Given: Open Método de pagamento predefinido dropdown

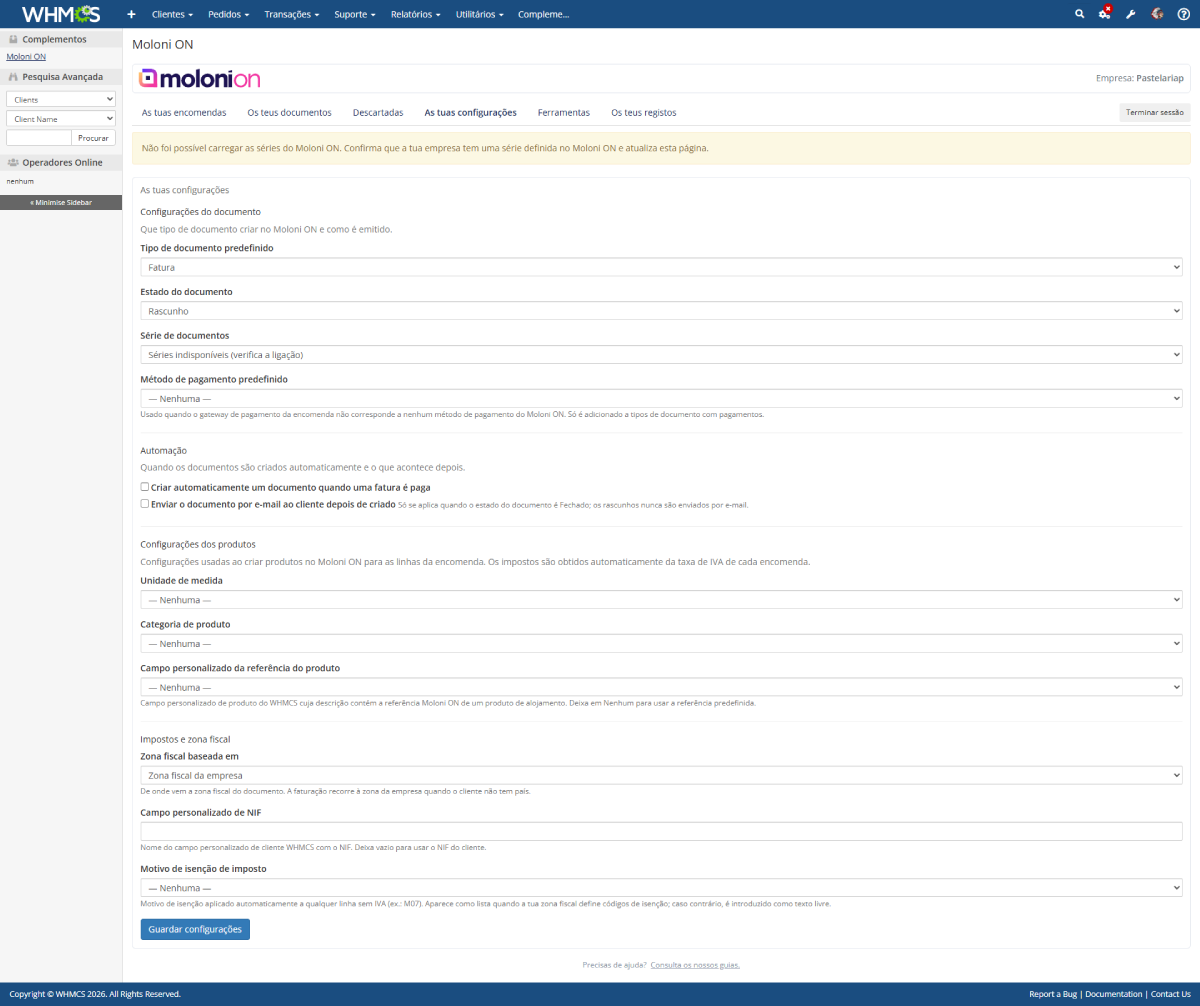Looking at the screenshot, I should point(661,398).
